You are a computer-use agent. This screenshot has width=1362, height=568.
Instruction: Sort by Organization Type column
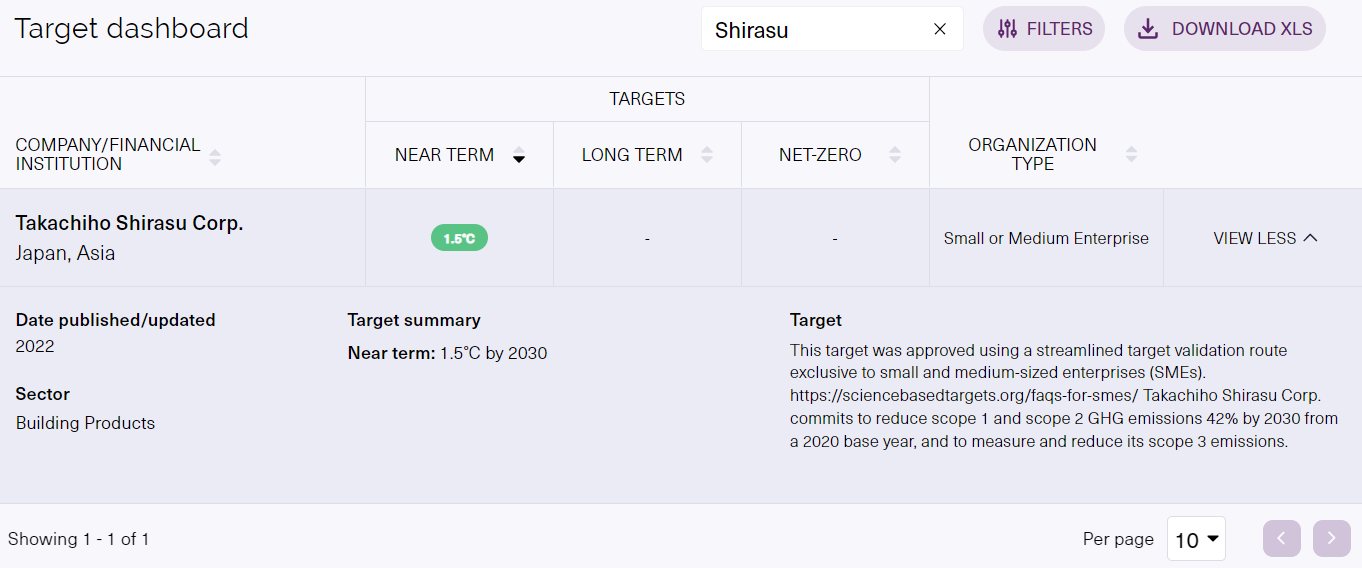click(1131, 155)
